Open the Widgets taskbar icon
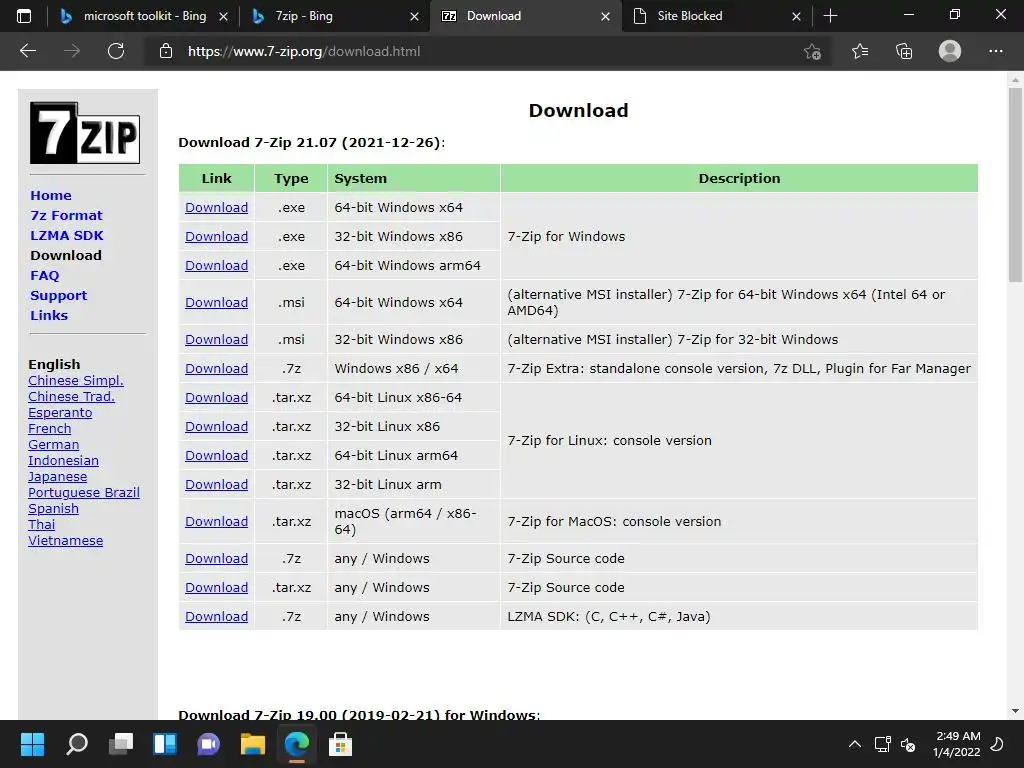Screen dimensions: 1024x768 point(165,744)
